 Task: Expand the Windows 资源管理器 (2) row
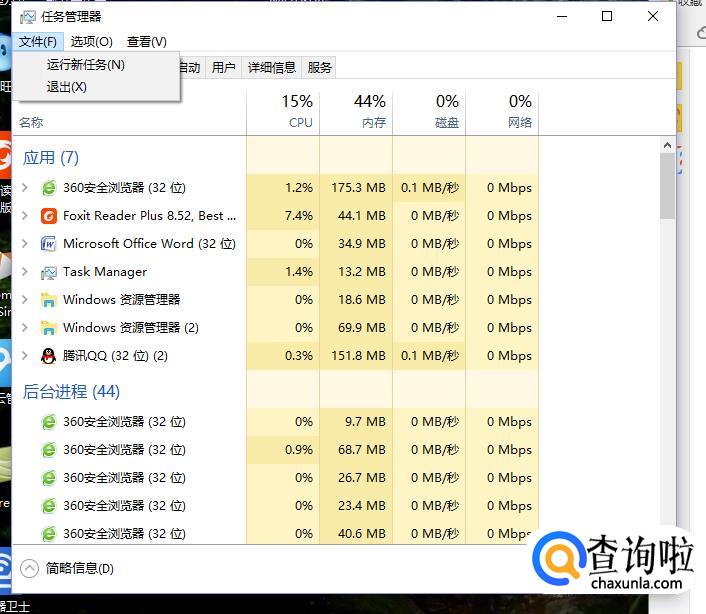pyautogui.click(x=25, y=327)
